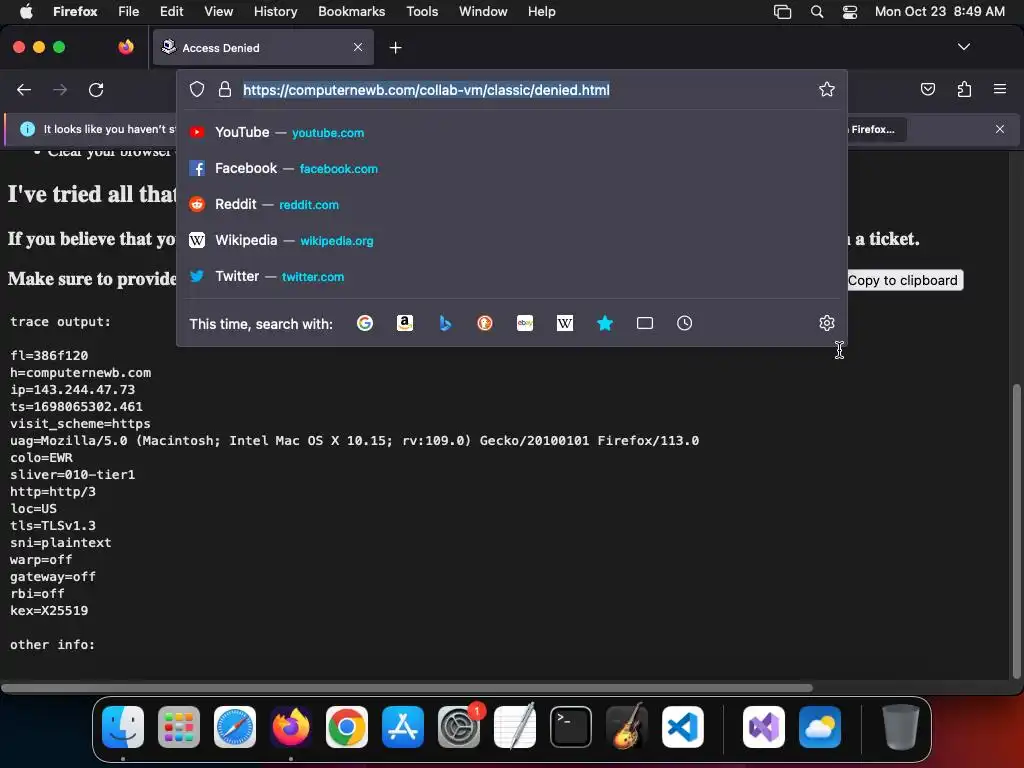This screenshot has width=1024, height=768.
Task: Click the kex=X25519 trace line
Action: point(49,611)
